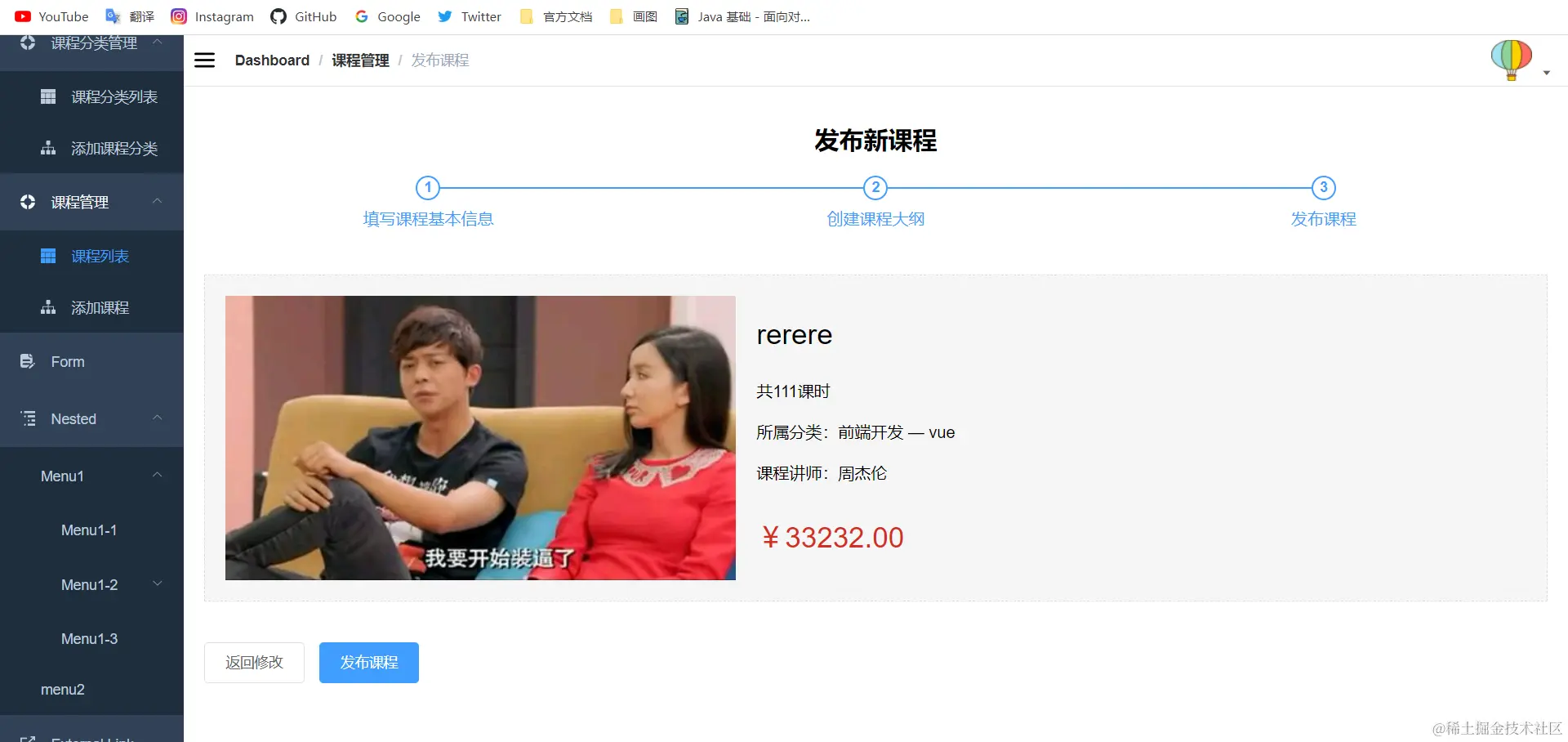Click the 发布课程 blue button
This screenshot has width=1568, height=742.
tap(369, 663)
